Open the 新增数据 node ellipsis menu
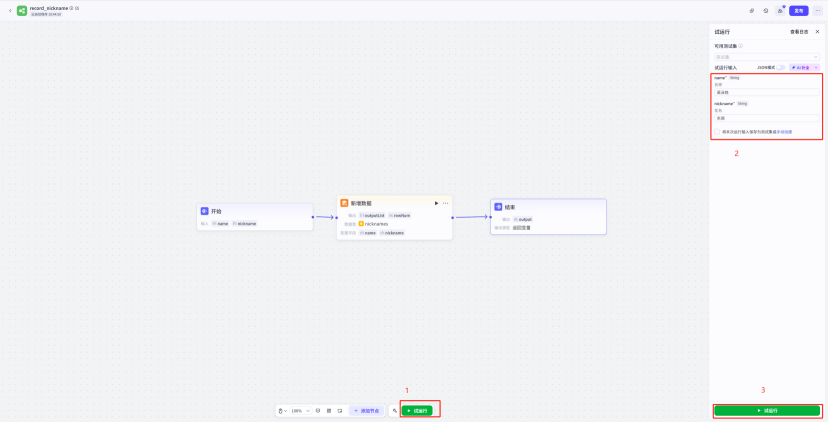Image resolution: width=828 pixels, height=422 pixels. tap(445, 203)
